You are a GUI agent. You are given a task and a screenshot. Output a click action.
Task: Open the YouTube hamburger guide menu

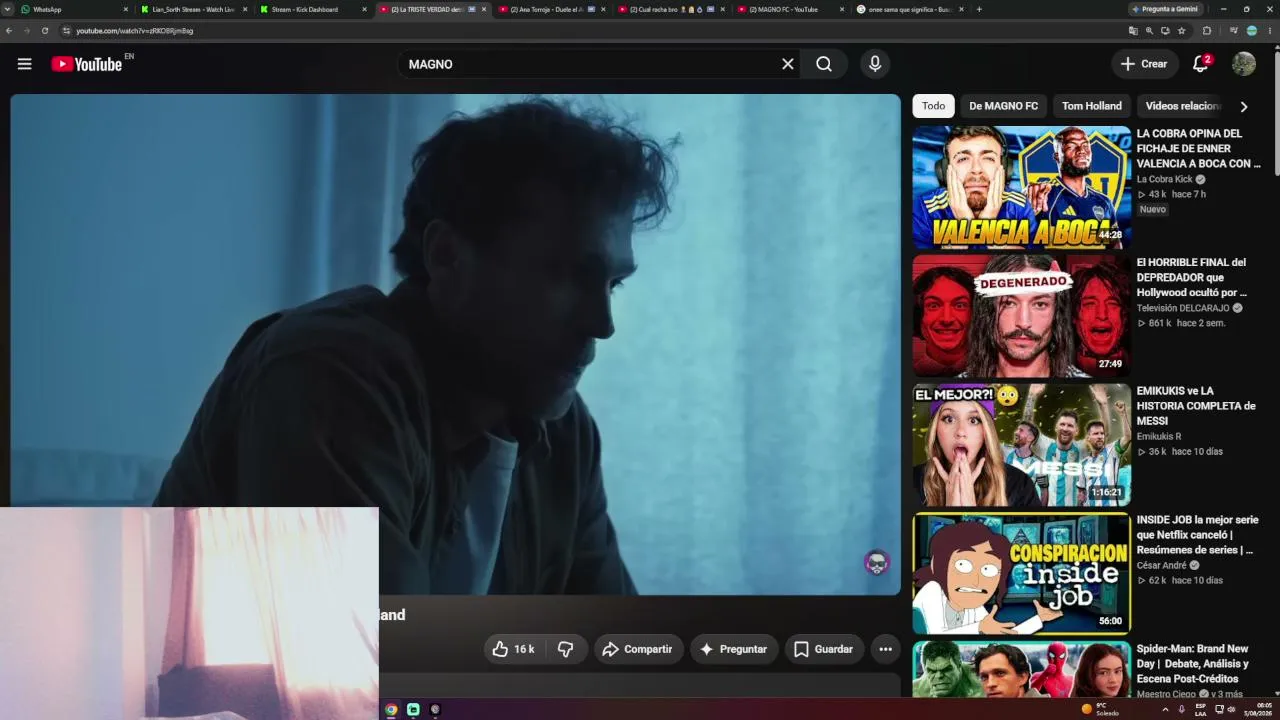24,64
